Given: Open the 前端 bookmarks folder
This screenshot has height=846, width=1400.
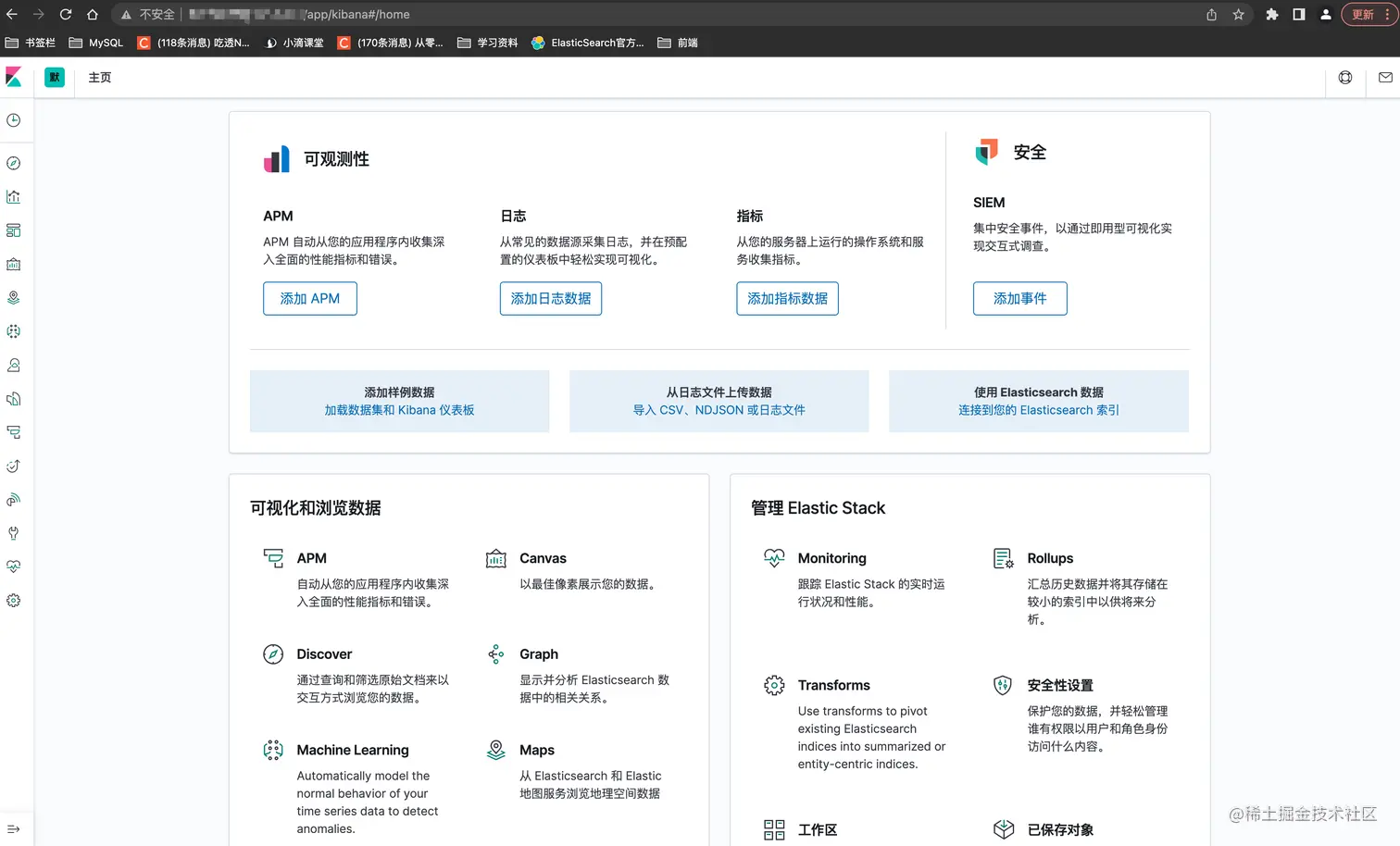Looking at the screenshot, I should [x=678, y=43].
